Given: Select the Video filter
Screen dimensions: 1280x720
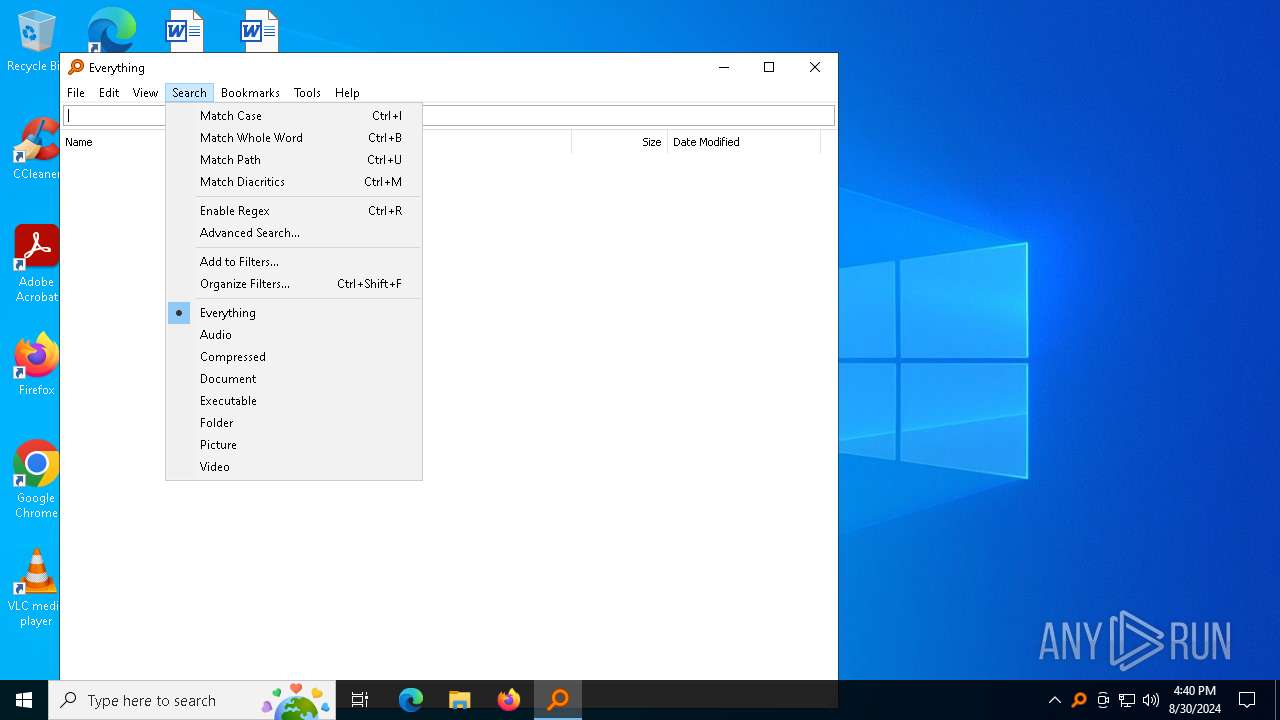Looking at the screenshot, I should 294,467.
